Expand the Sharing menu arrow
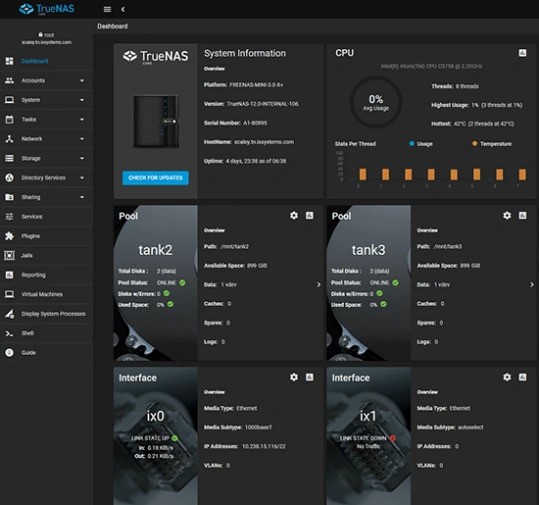539x505 pixels. 82,197
